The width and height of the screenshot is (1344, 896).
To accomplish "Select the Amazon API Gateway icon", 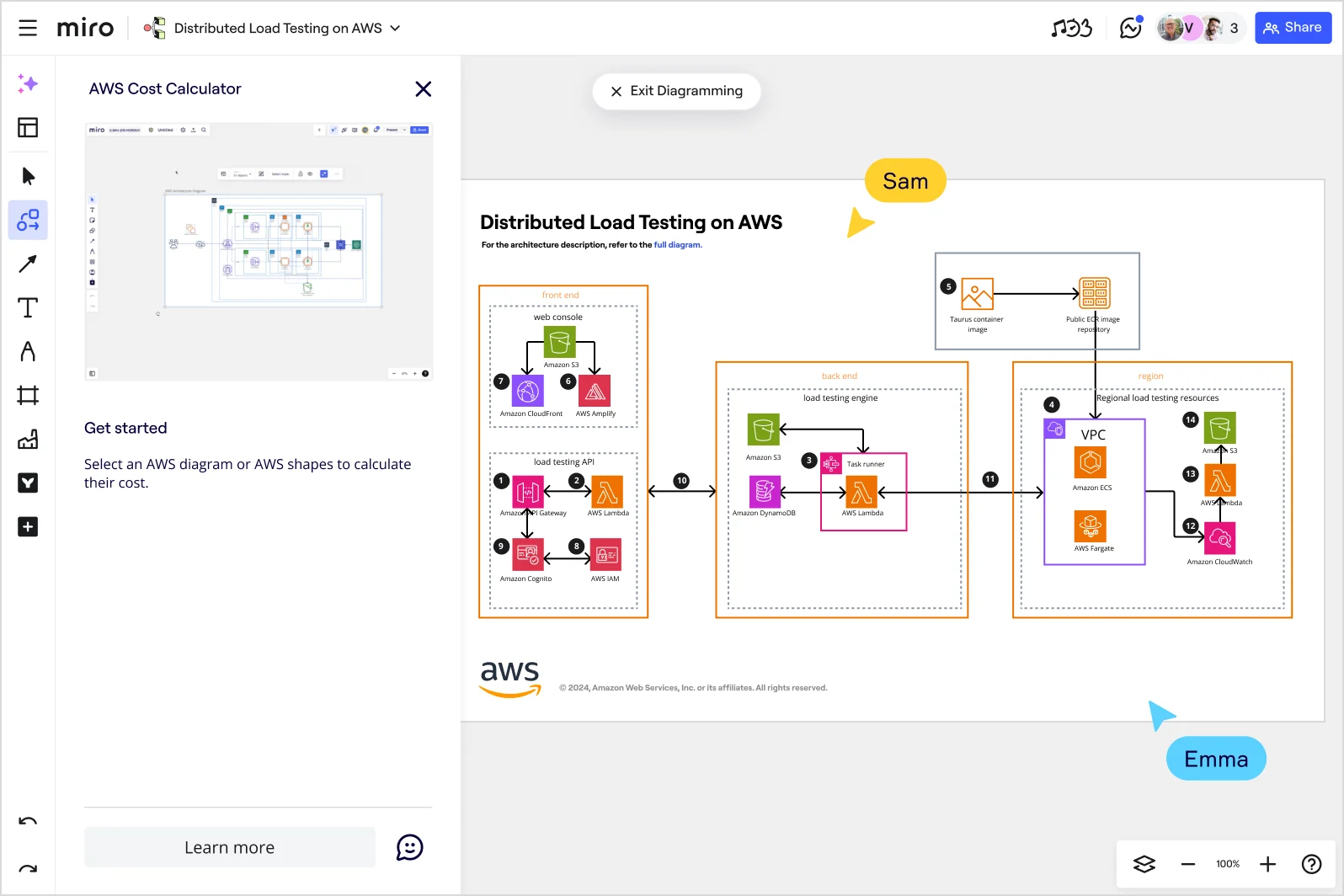I will [528, 492].
